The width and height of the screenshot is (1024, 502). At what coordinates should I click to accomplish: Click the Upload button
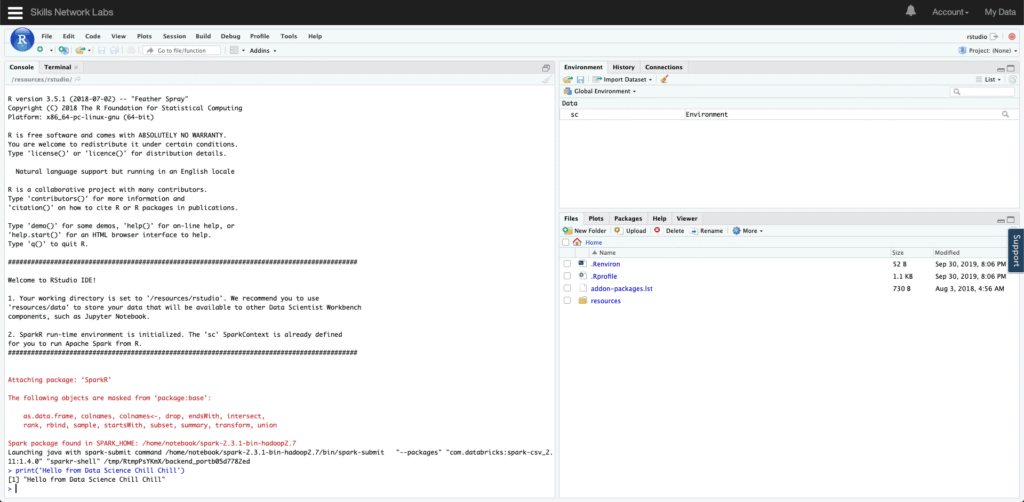click(x=630, y=230)
